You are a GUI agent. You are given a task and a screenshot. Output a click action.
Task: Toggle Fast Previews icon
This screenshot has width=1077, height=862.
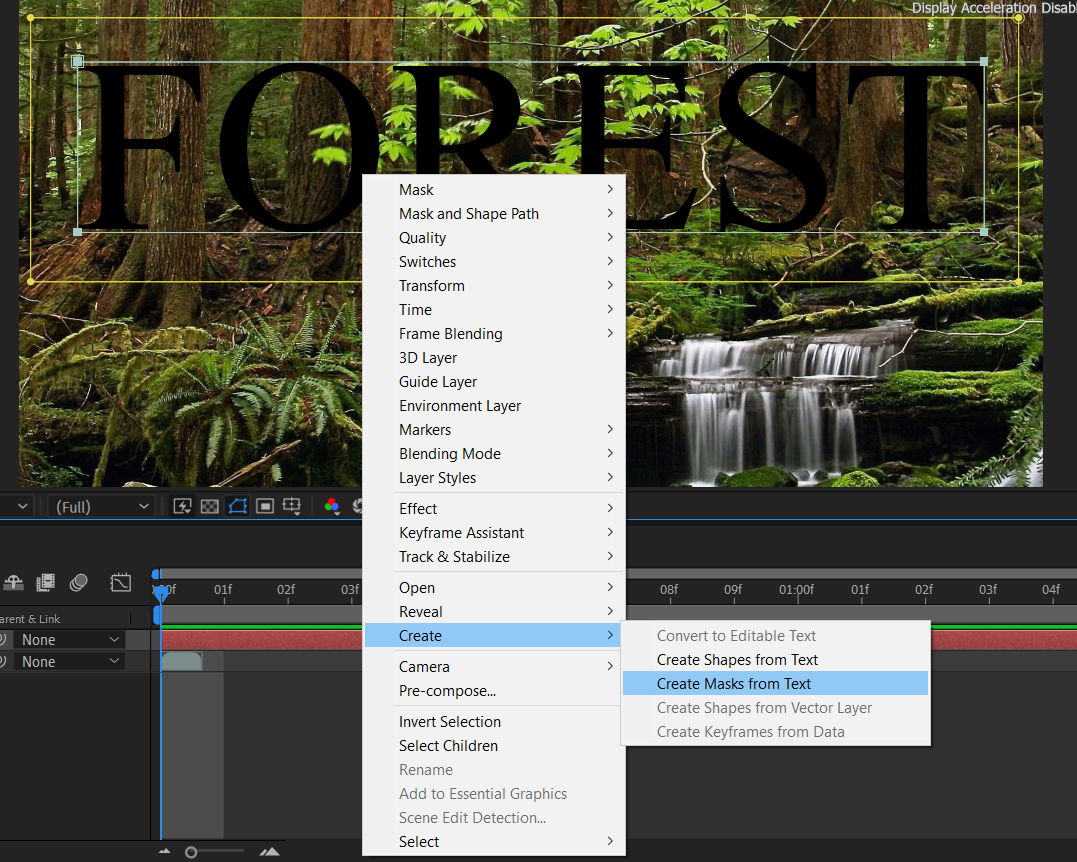coord(182,507)
